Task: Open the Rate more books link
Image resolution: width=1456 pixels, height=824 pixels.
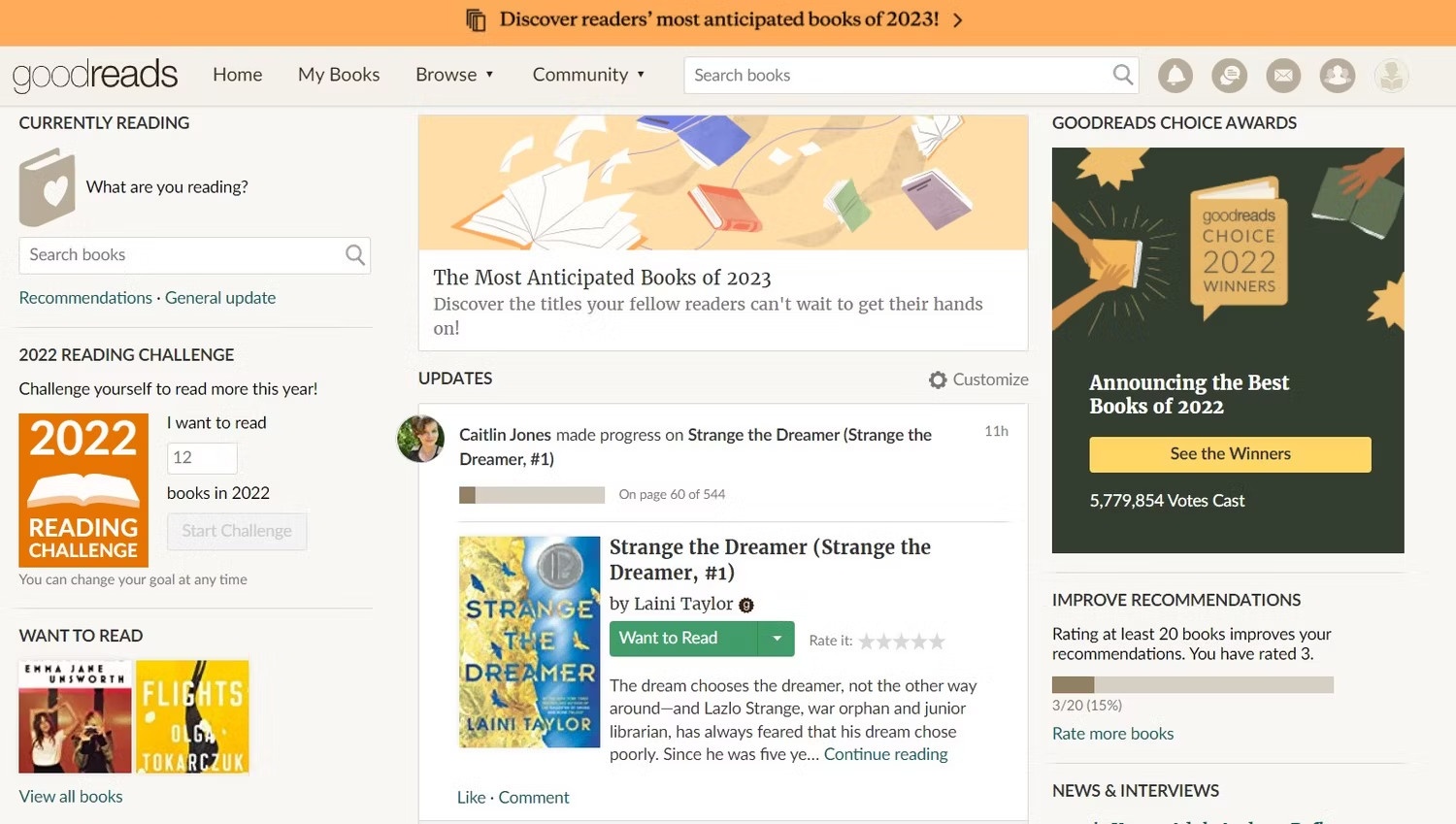Action: pyautogui.click(x=1112, y=734)
